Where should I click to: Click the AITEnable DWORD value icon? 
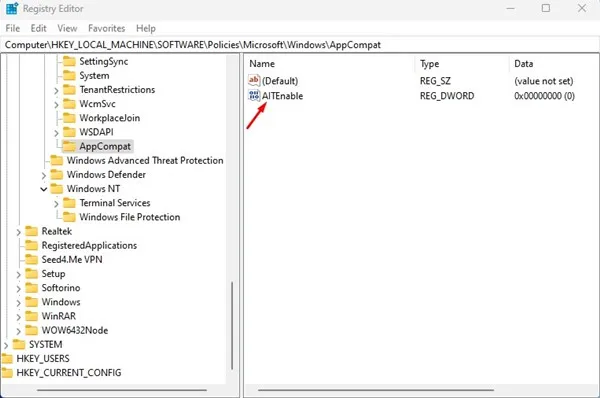(254, 95)
